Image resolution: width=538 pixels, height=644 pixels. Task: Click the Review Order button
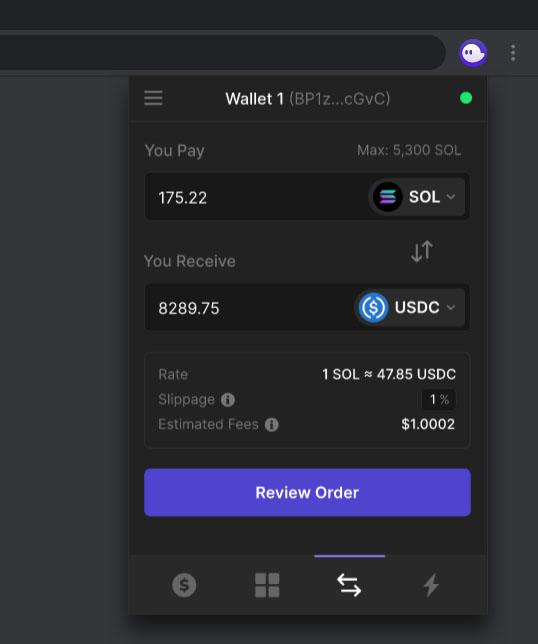(307, 492)
